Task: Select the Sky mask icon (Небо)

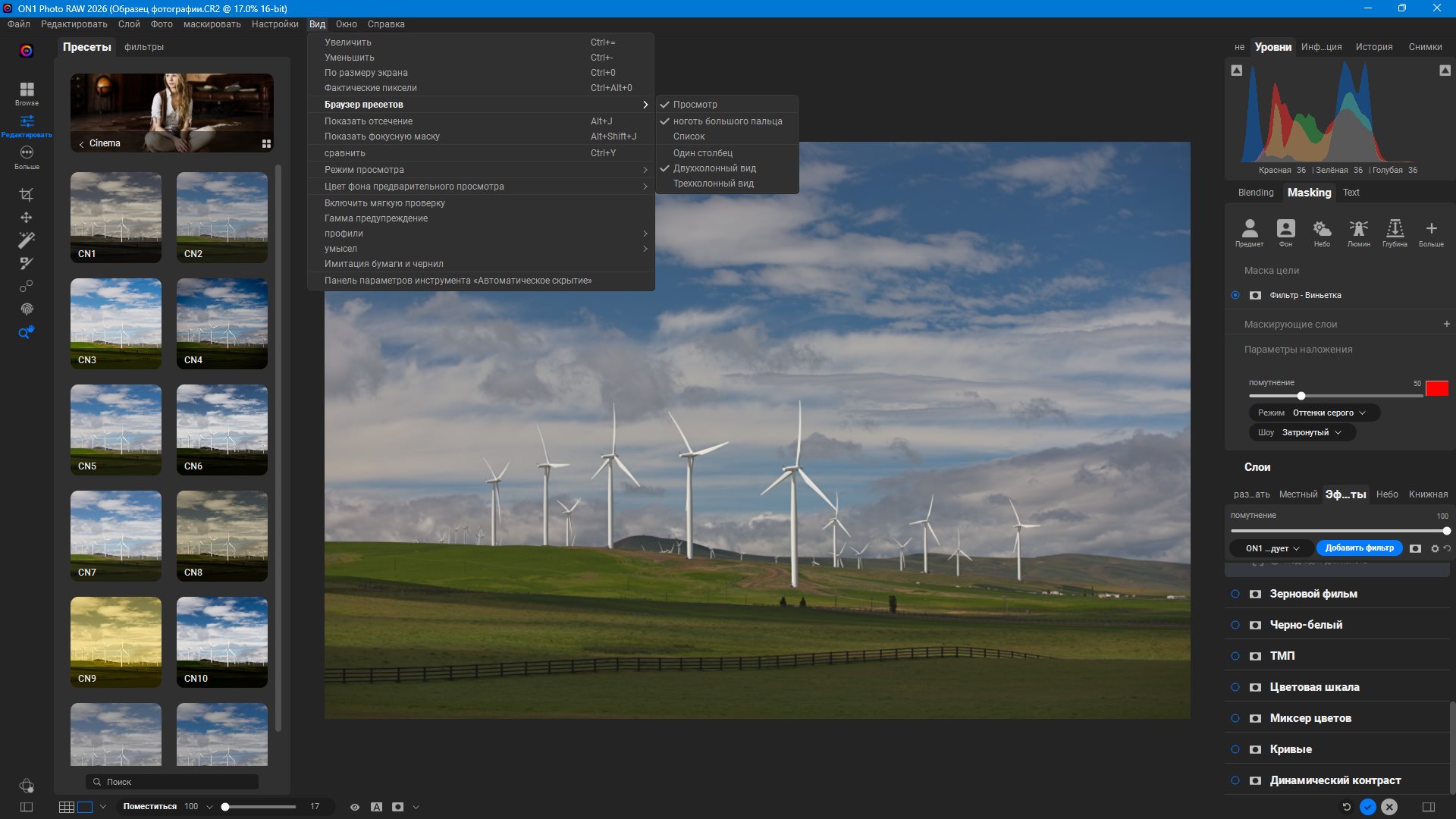Action: [1322, 232]
